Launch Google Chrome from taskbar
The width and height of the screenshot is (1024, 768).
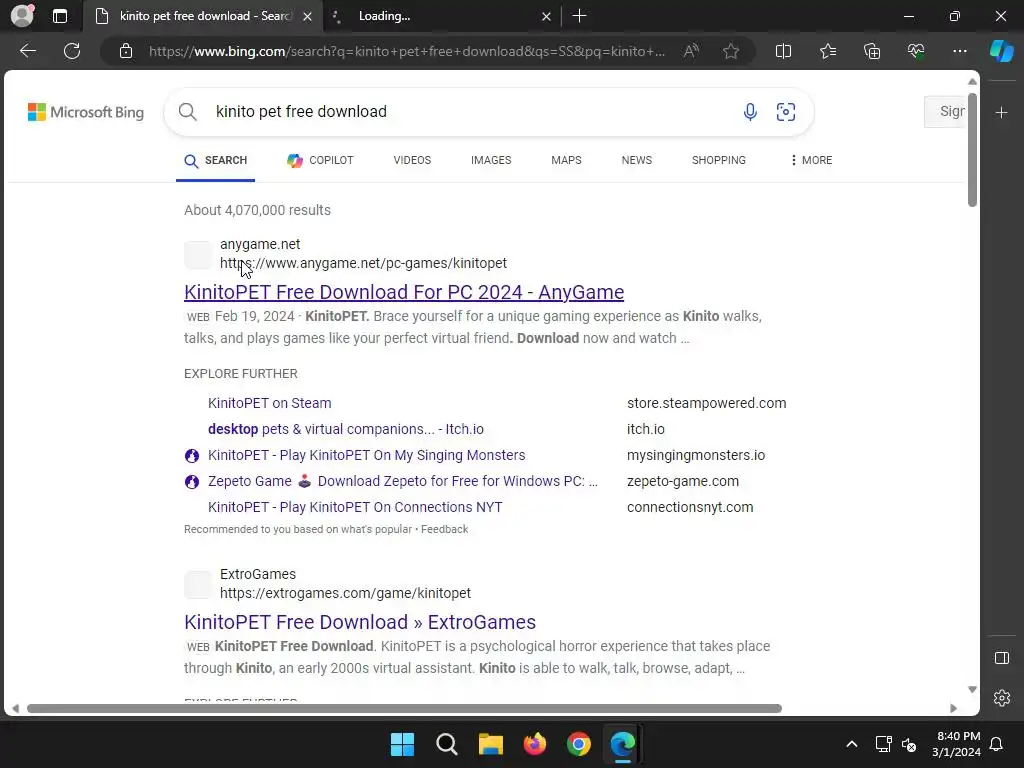point(579,744)
